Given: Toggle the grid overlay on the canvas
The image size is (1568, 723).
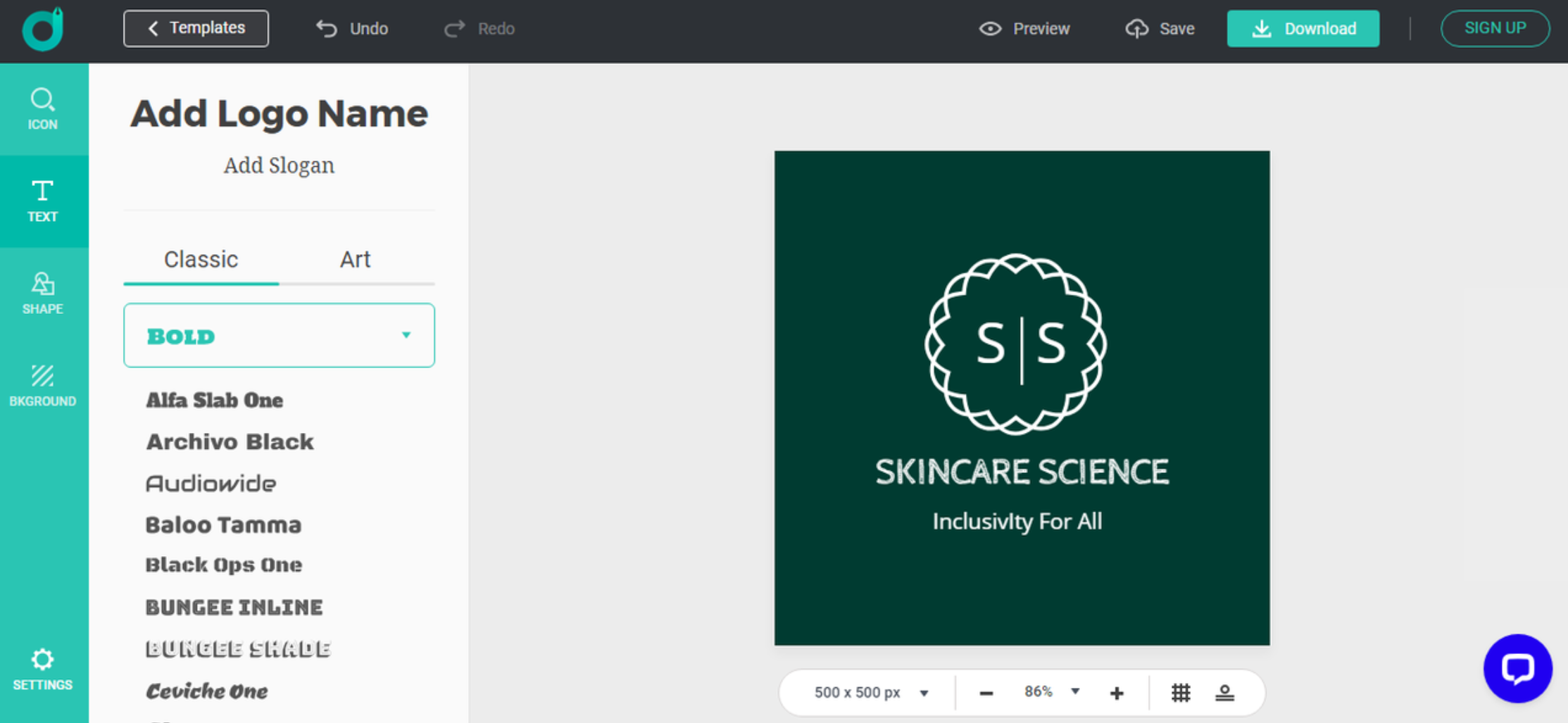Looking at the screenshot, I should (x=1181, y=692).
